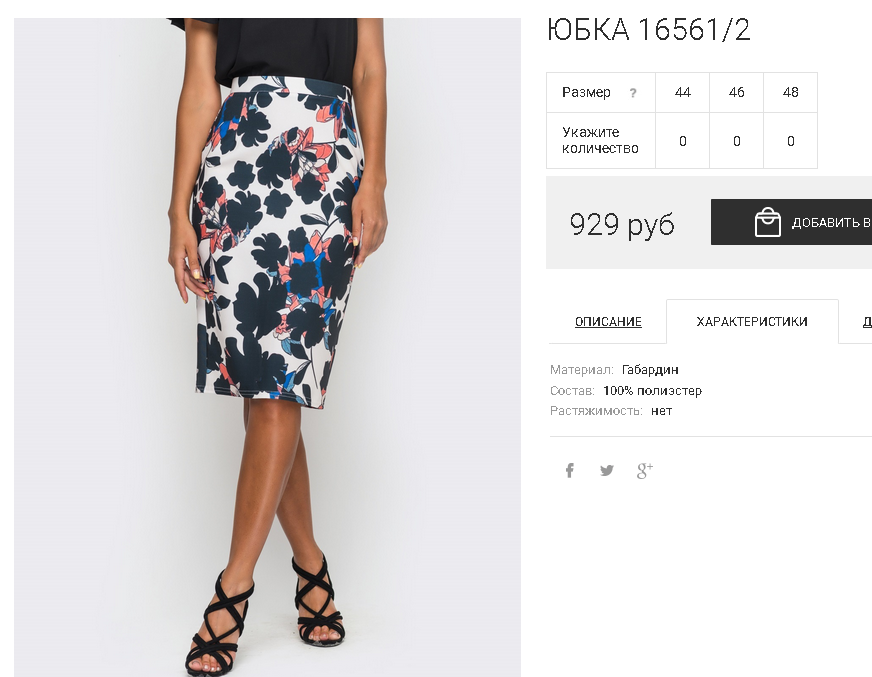This screenshot has width=872, height=677.
Task: Click the shopping bag icon on cart button
Action: (767, 222)
